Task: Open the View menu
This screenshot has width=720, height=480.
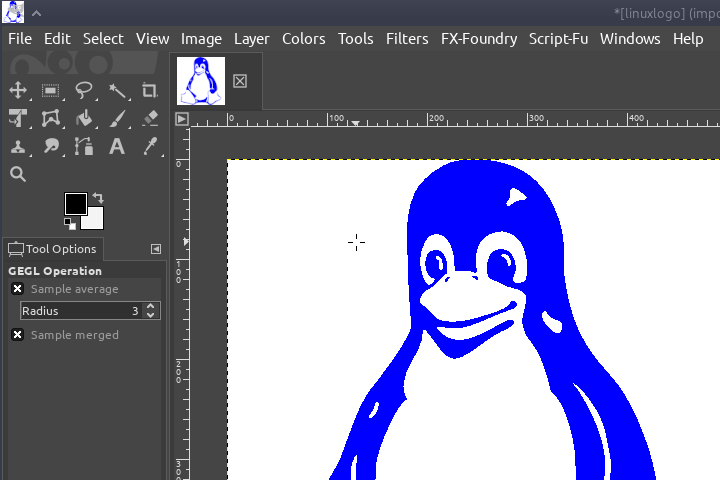Action: click(x=152, y=39)
